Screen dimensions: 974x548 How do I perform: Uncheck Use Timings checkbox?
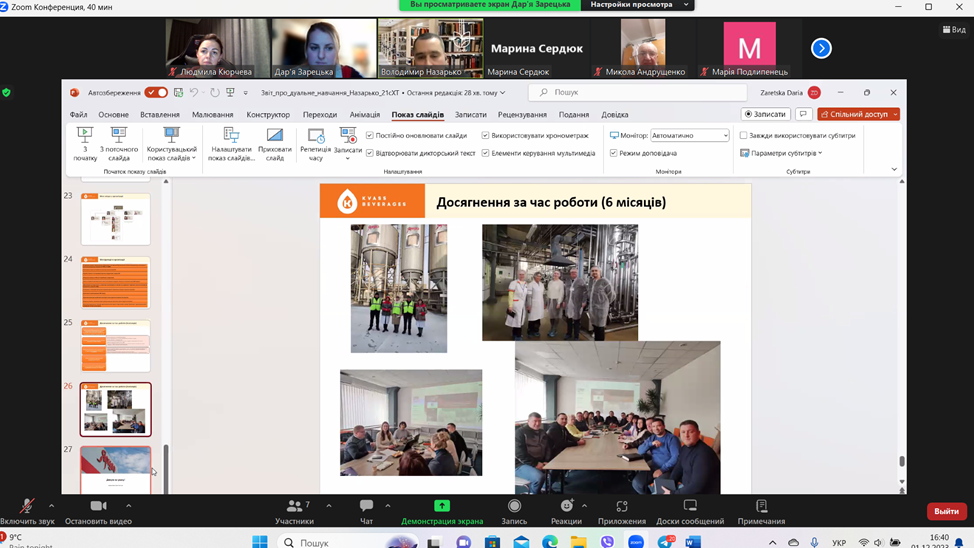(486, 136)
